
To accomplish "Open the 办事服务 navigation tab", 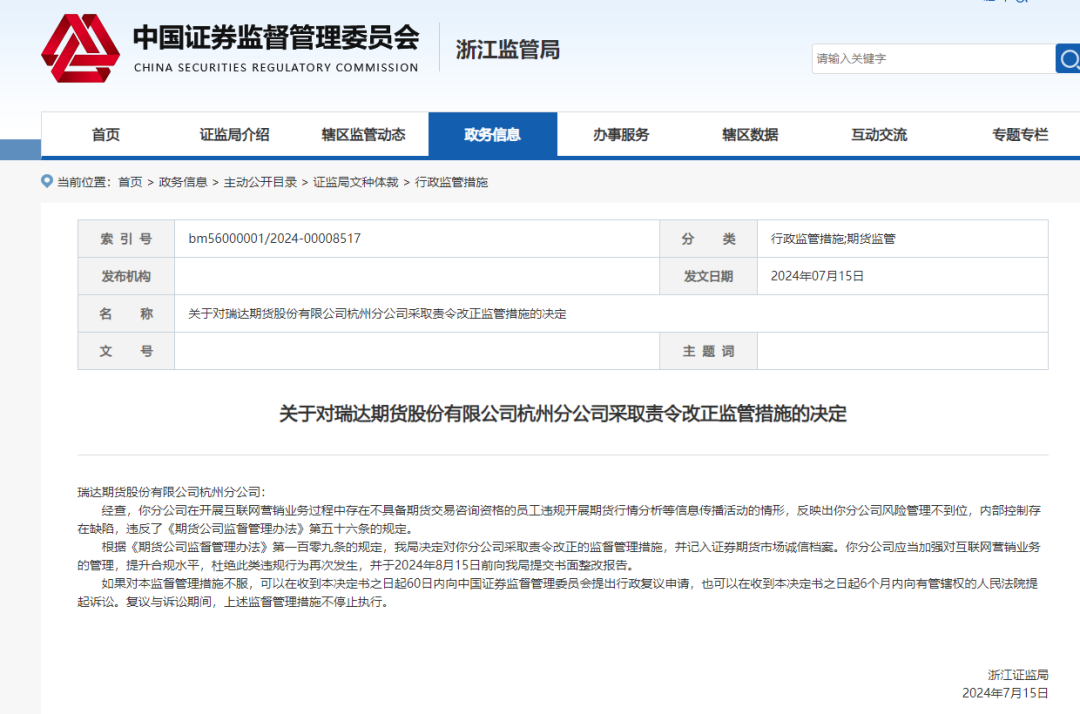I will pyautogui.click(x=621, y=135).
